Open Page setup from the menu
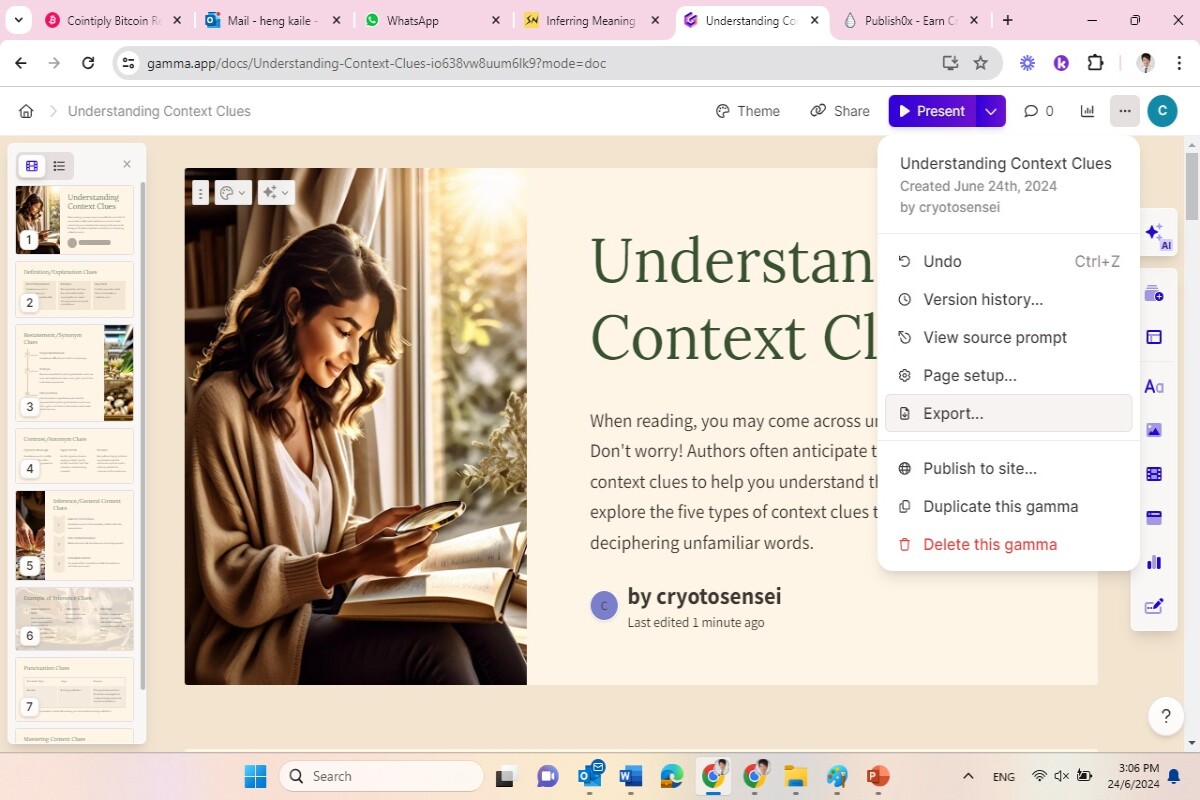The height and width of the screenshot is (800, 1200). [x=1008, y=375]
